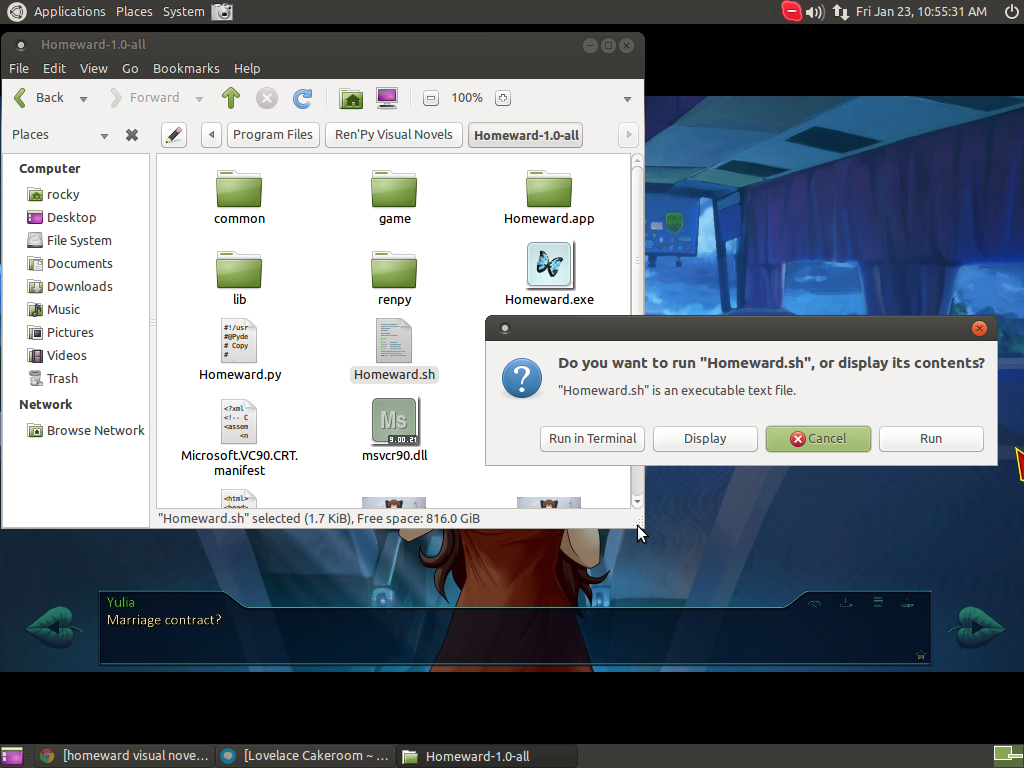The image size is (1024, 768).
Task: Select the Microsoft.VC90.CRT.manifest file icon
Action: tap(239, 422)
